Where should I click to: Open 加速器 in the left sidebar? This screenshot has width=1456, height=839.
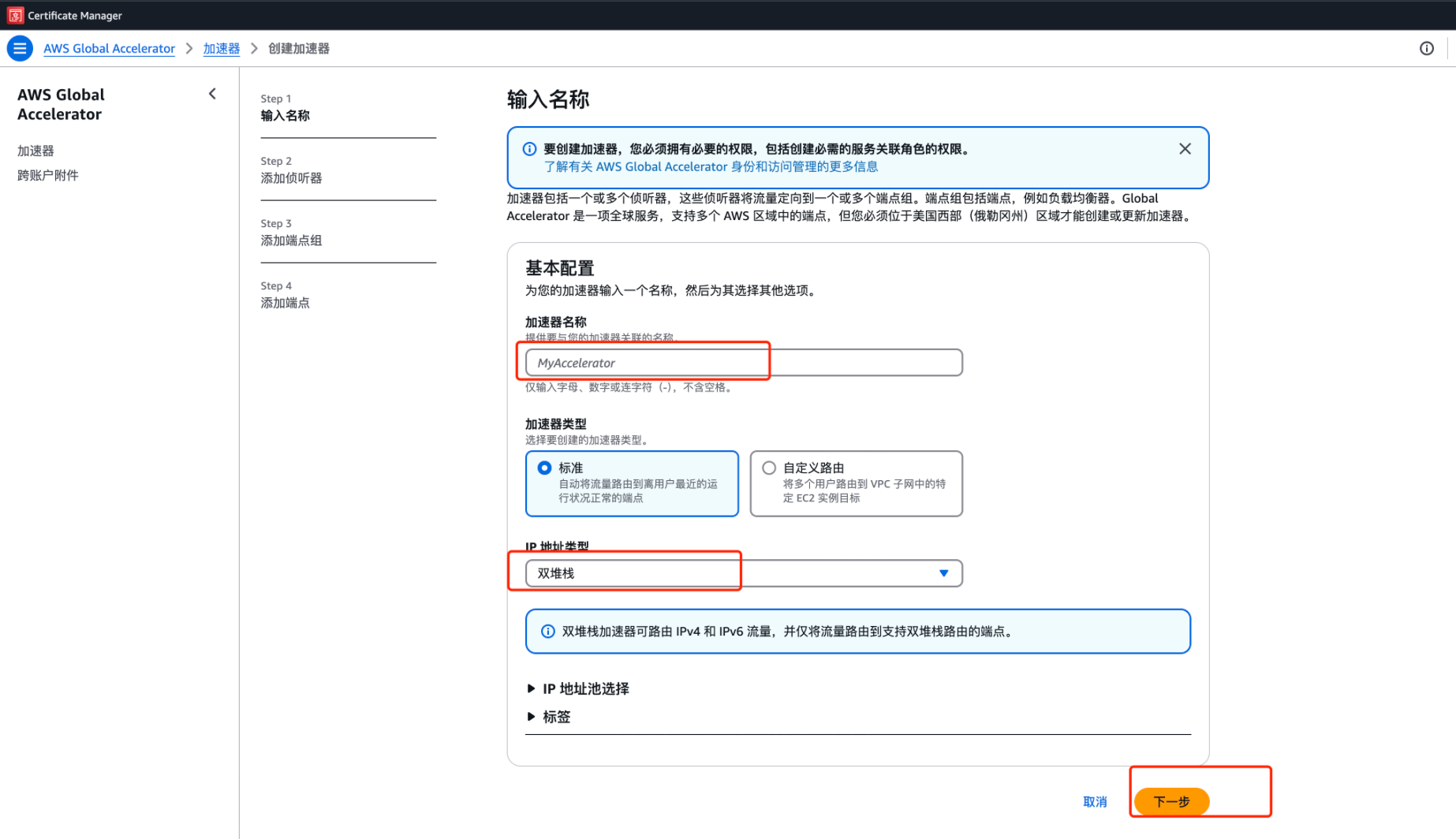(35, 151)
